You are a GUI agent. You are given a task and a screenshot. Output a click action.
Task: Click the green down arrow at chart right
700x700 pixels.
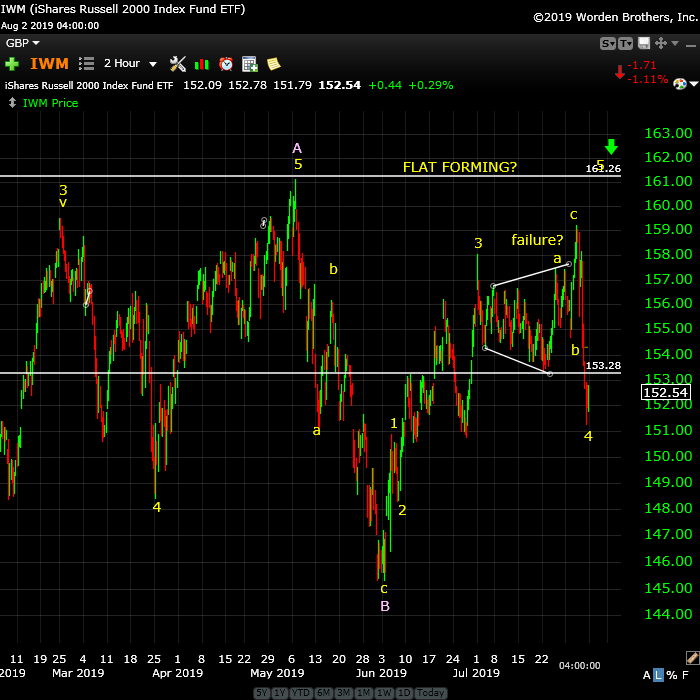click(611, 146)
